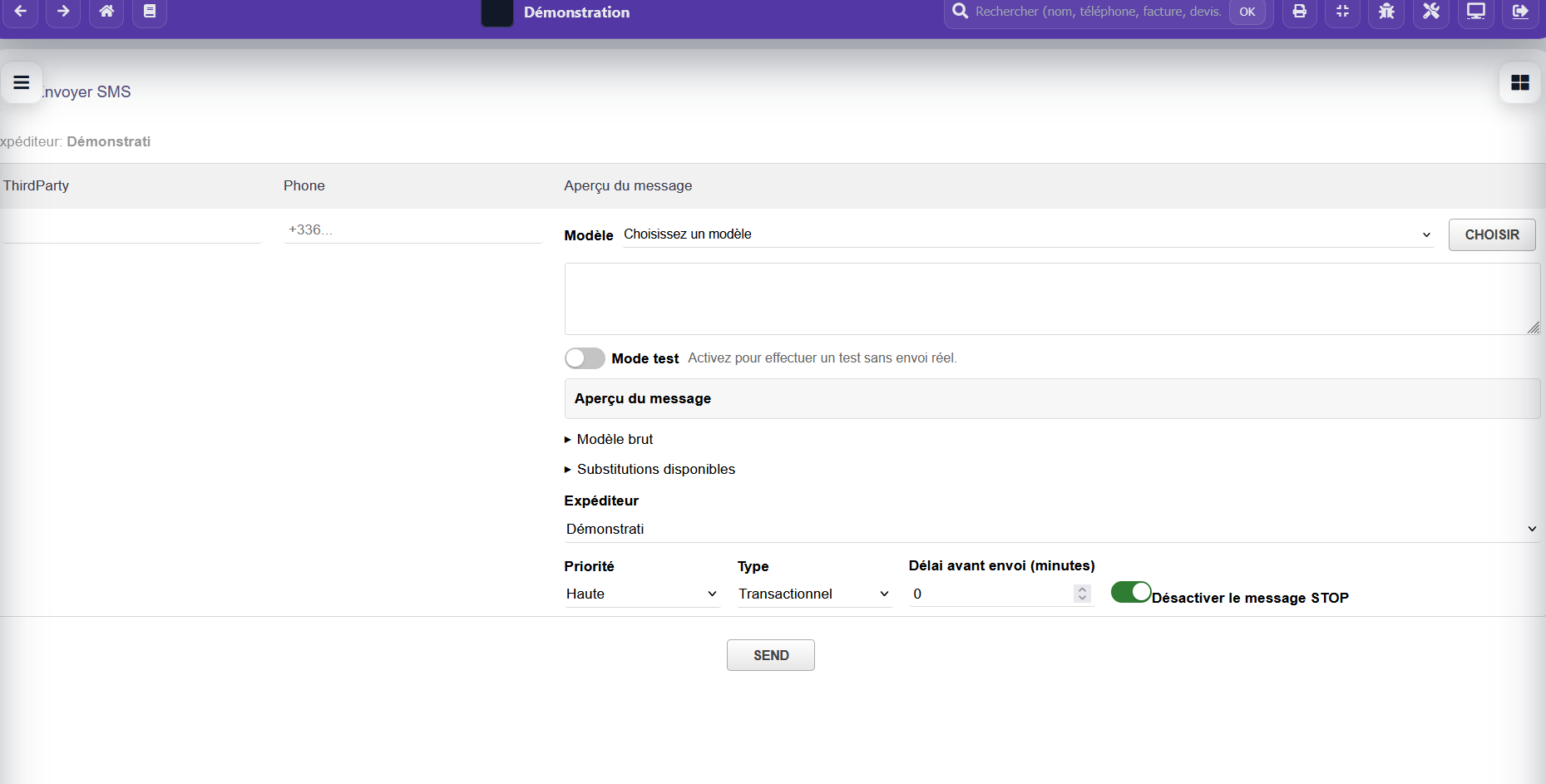Open the wrench and screwdriver tools icon
Image resolution: width=1546 pixels, height=784 pixels.
coord(1430,12)
